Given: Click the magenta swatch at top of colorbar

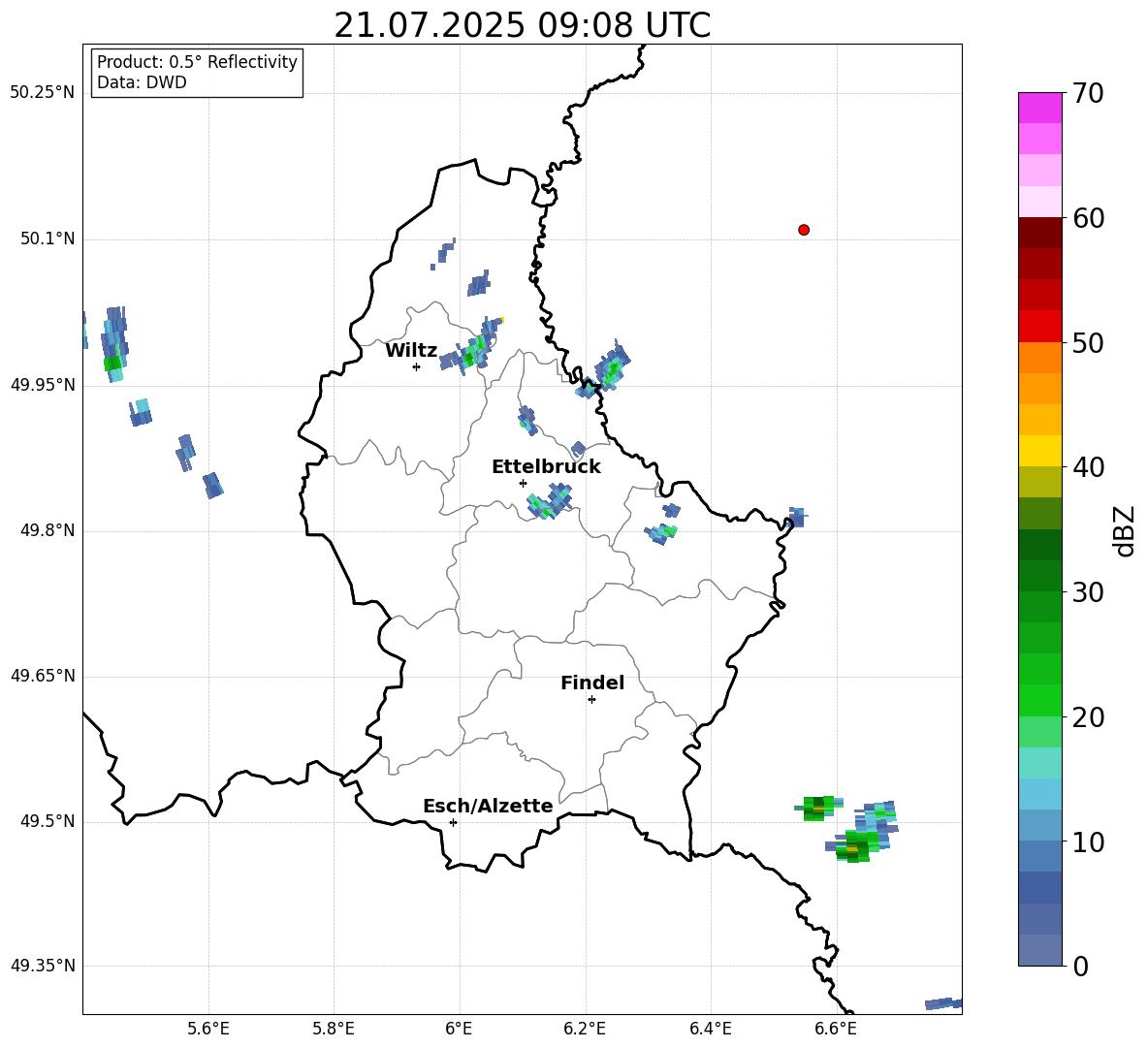Looking at the screenshot, I should click(1039, 108).
